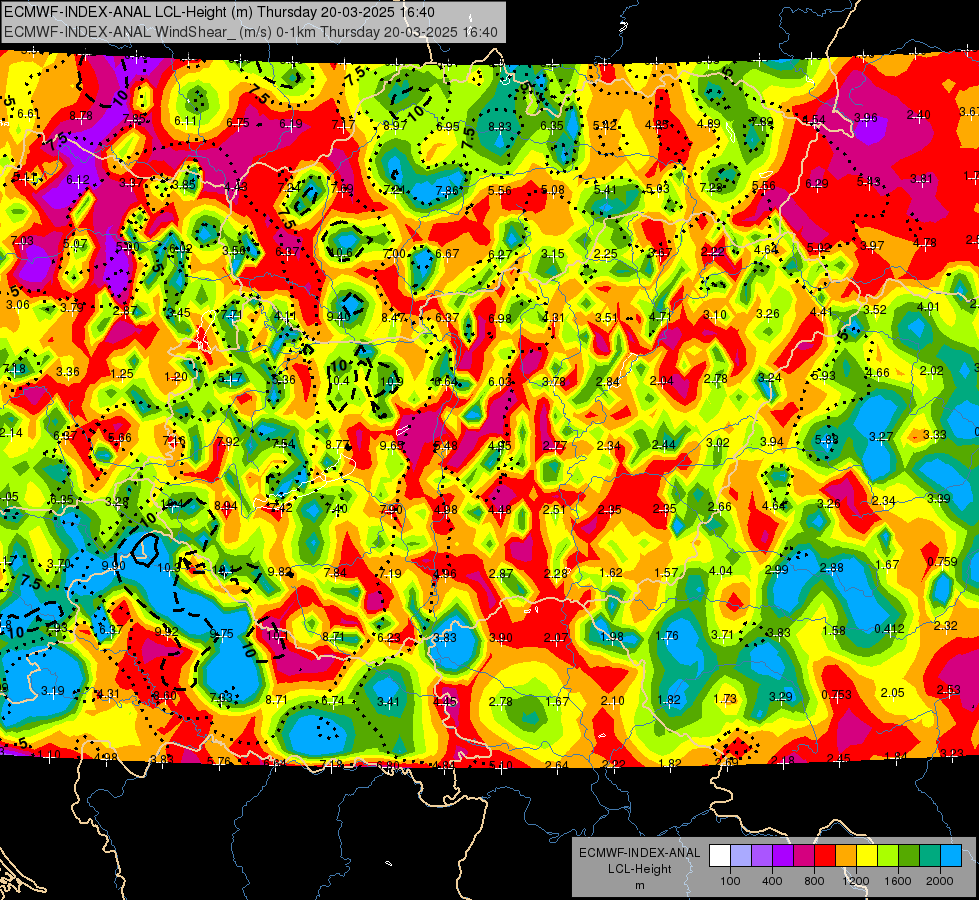Click the legend label 'ECMWF-INDEX-ANAL'
Image resolution: width=979 pixels, height=900 pixels.
click(x=639, y=853)
